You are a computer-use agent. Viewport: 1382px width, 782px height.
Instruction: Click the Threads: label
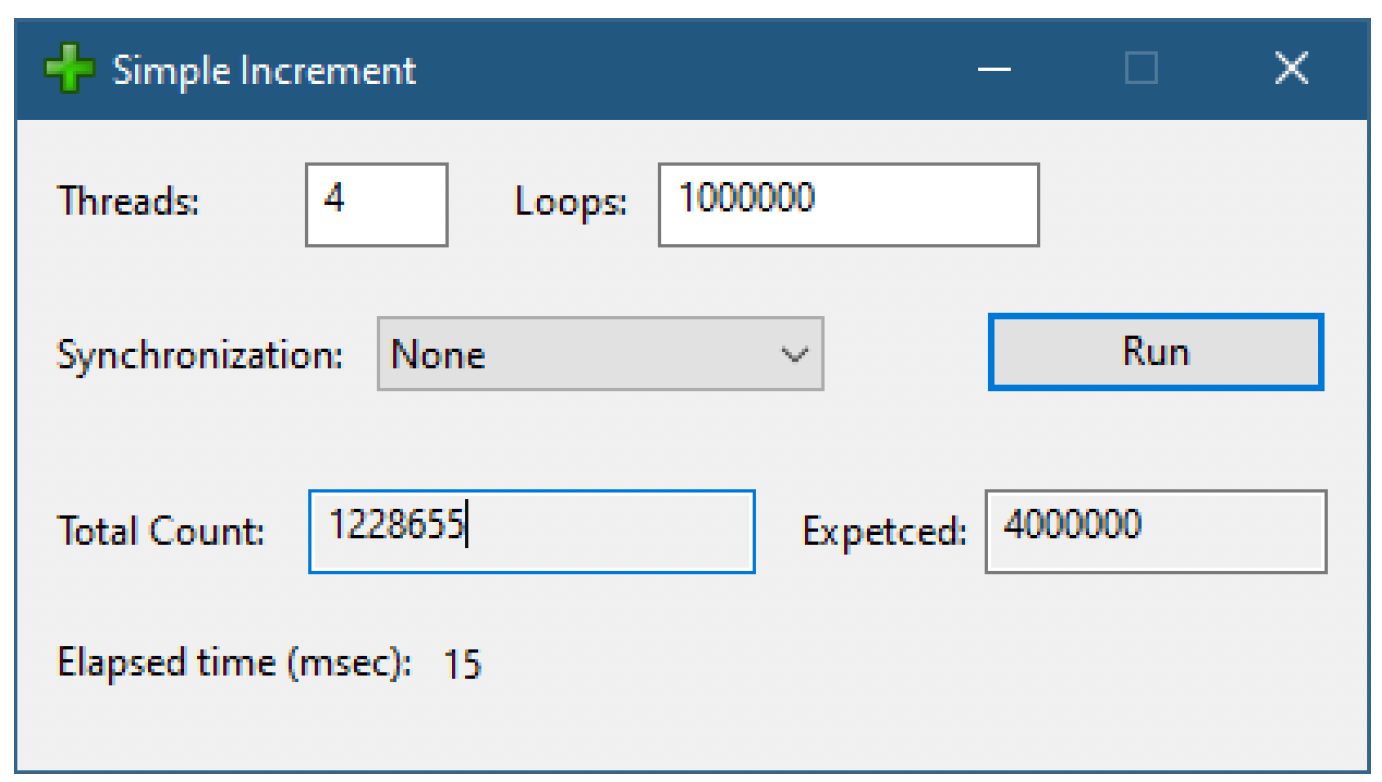point(128,202)
